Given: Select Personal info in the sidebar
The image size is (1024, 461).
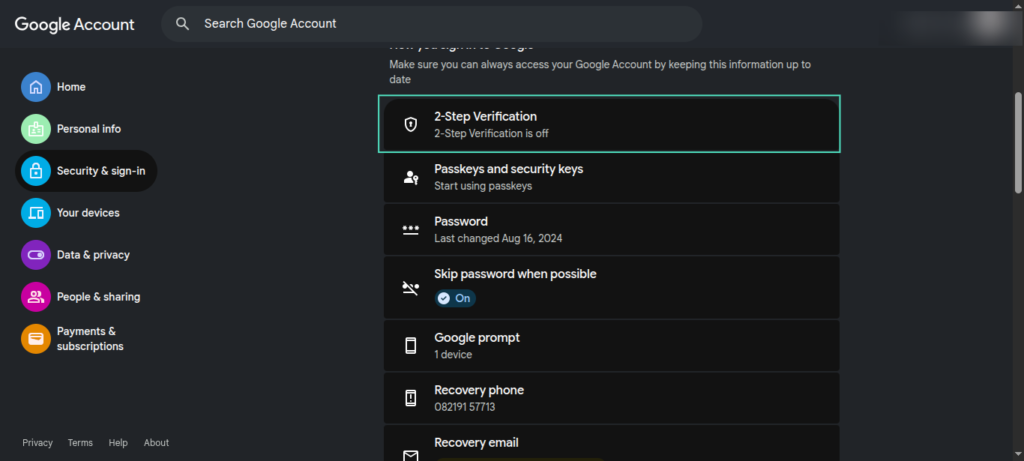Looking at the screenshot, I should pos(88,129).
